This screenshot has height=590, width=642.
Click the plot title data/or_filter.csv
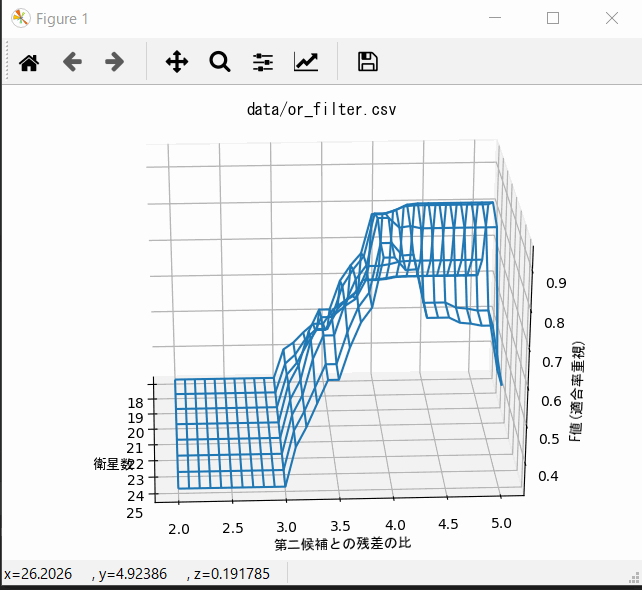pos(321,109)
